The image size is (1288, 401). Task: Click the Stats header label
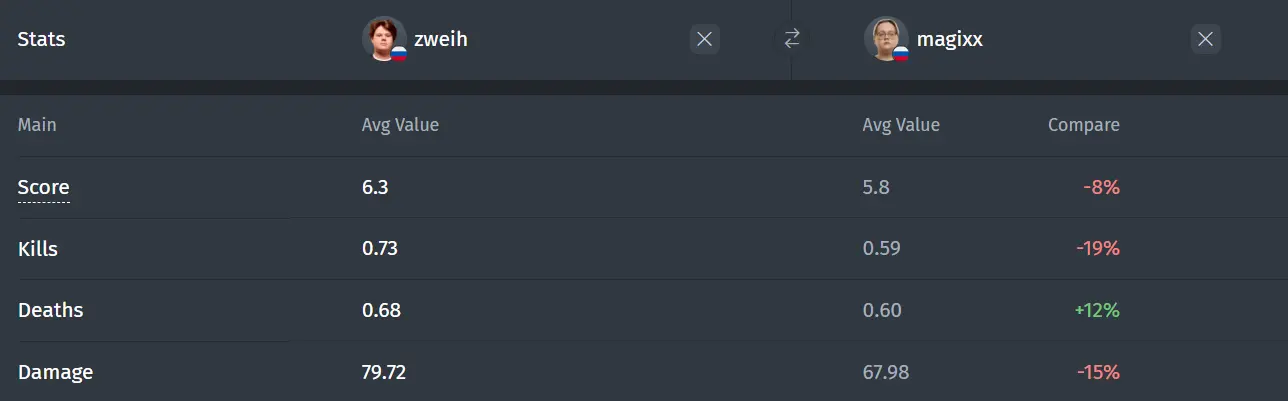(41, 40)
